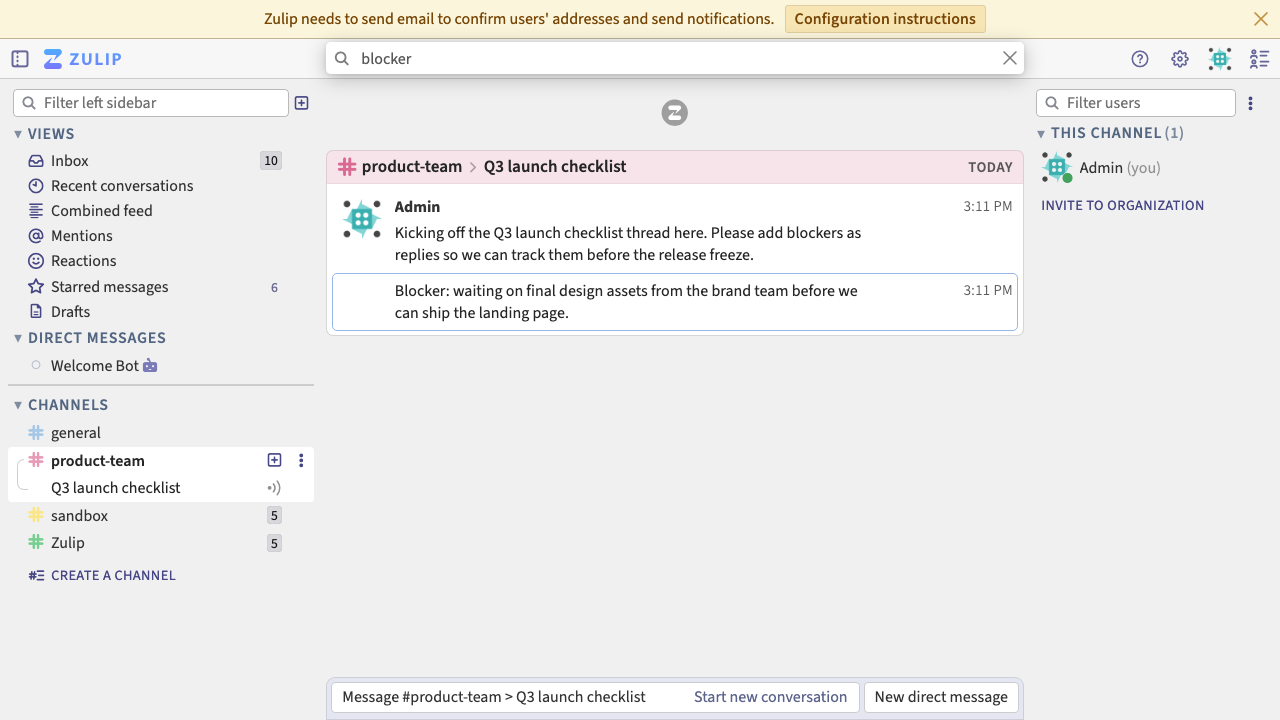Open the help menu icon
Screen dimensions: 1280x720
1140,59
